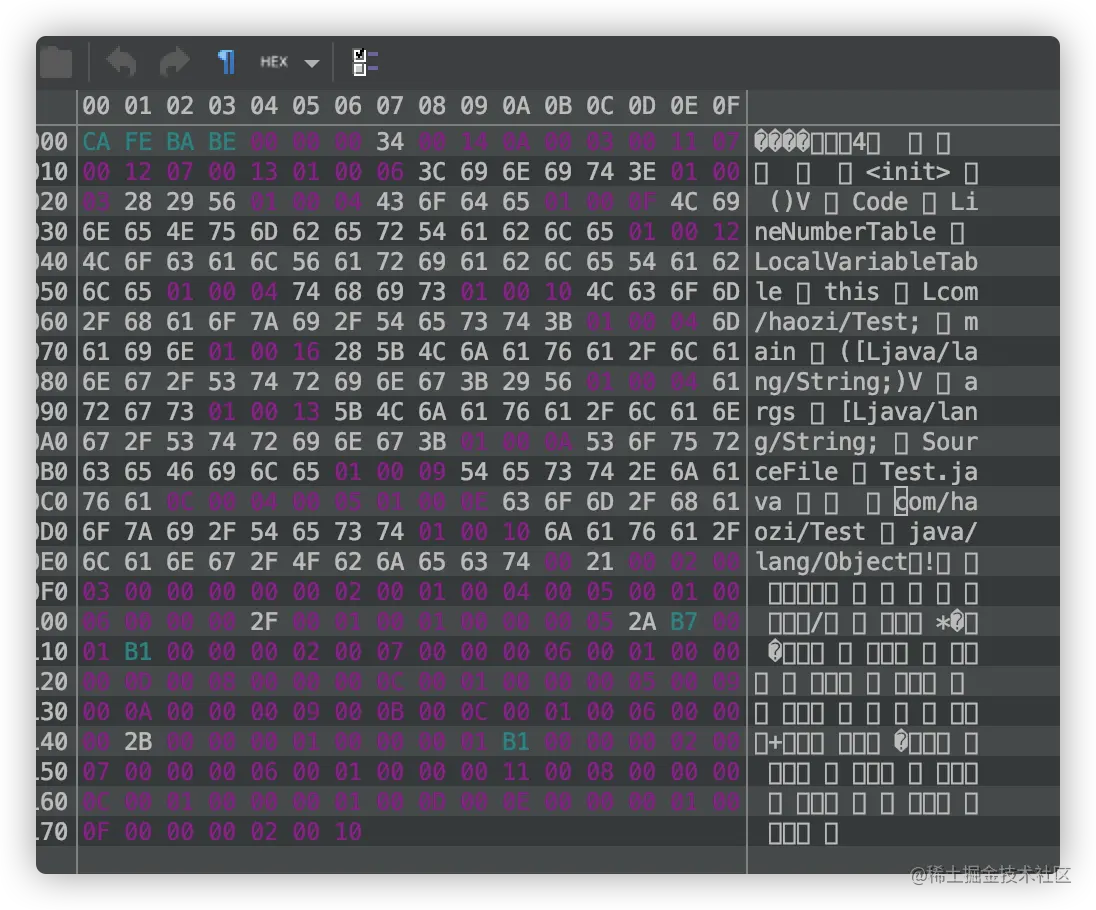Select the 2A byte in row 100
Viewport: 1096px width, 910px height.
(x=642, y=622)
